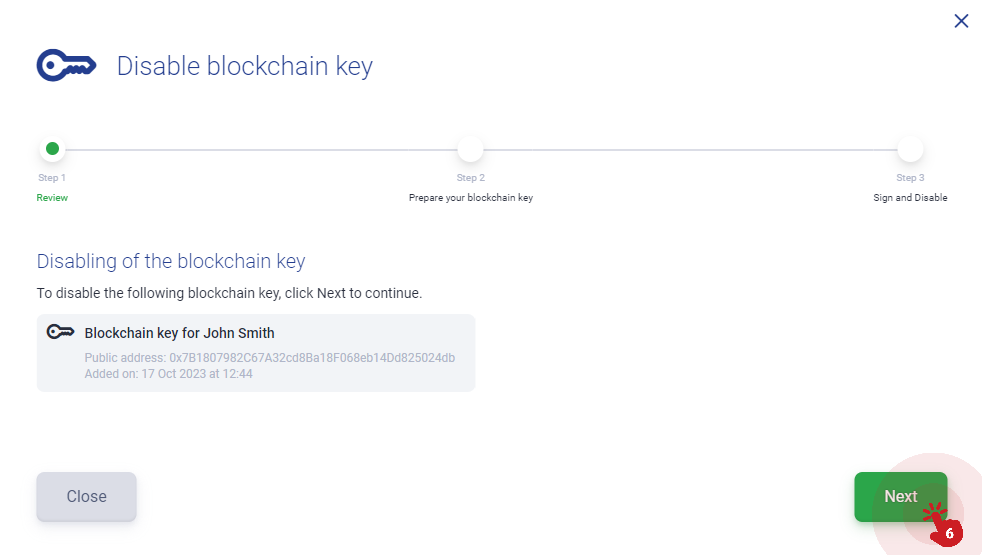Image resolution: width=982 pixels, height=555 pixels.
Task: Click the Step 2 caption text
Action: [x=471, y=178]
